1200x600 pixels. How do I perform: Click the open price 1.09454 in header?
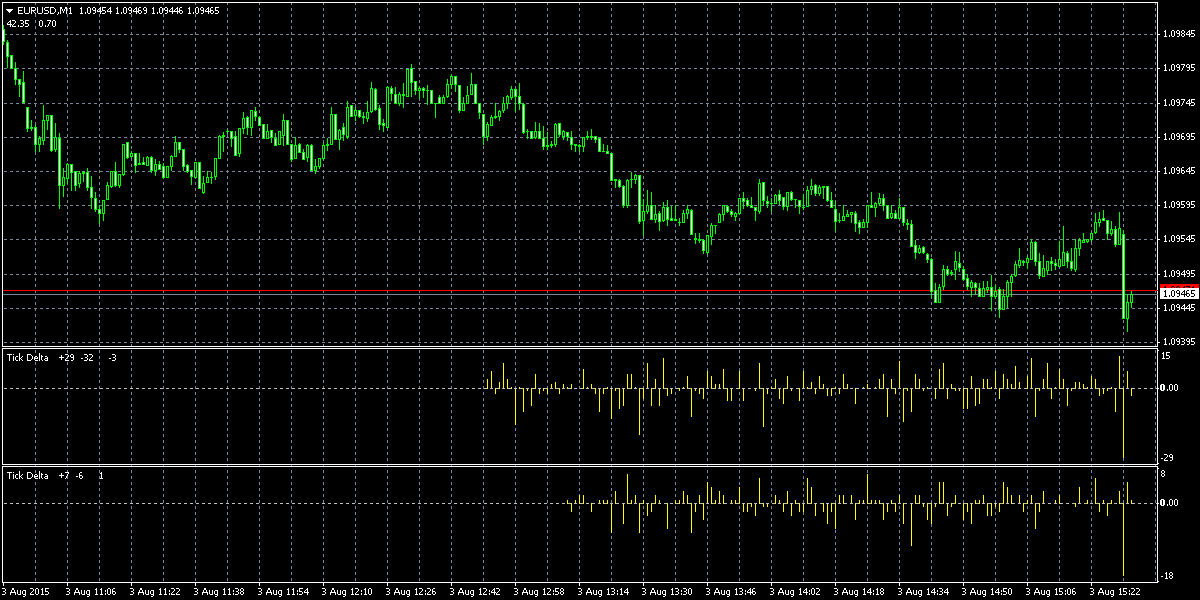coord(98,10)
